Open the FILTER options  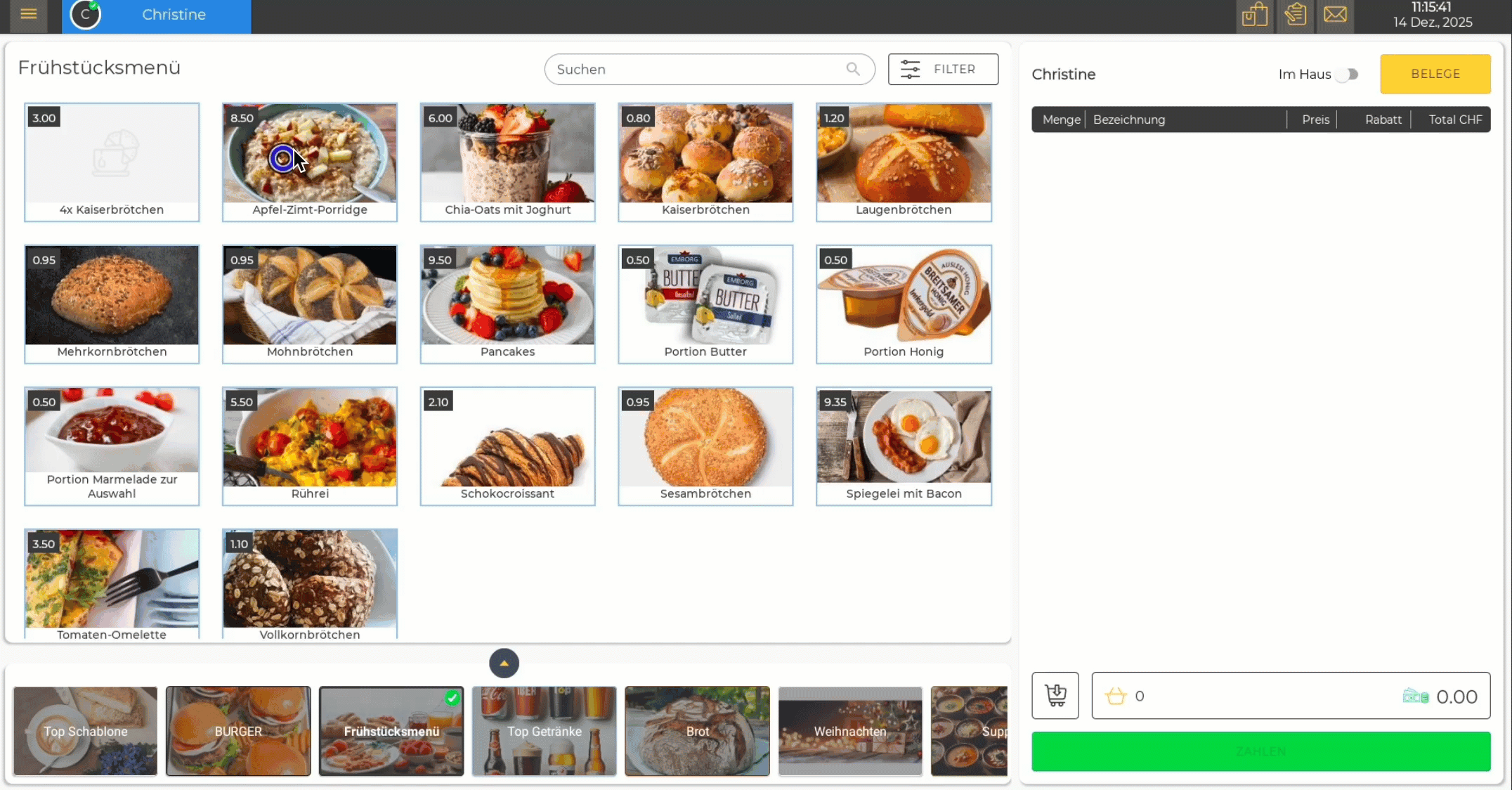click(943, 69)
